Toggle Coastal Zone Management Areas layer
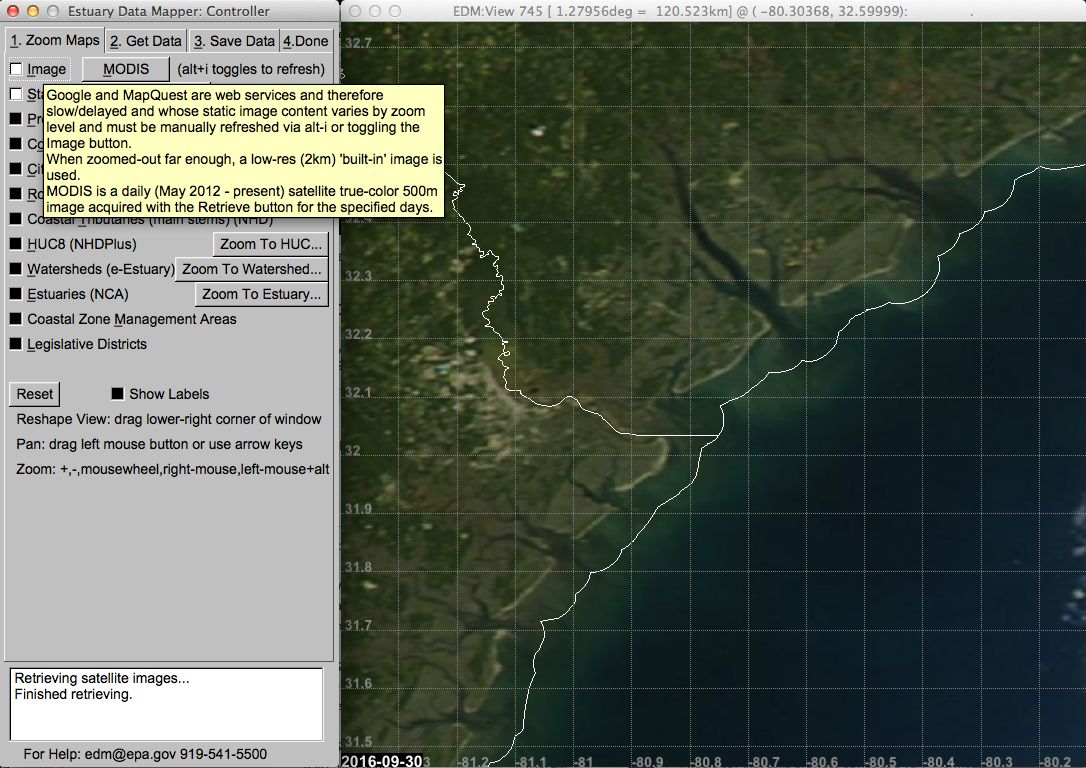The image size is (1086, 768). click(16, 319)
